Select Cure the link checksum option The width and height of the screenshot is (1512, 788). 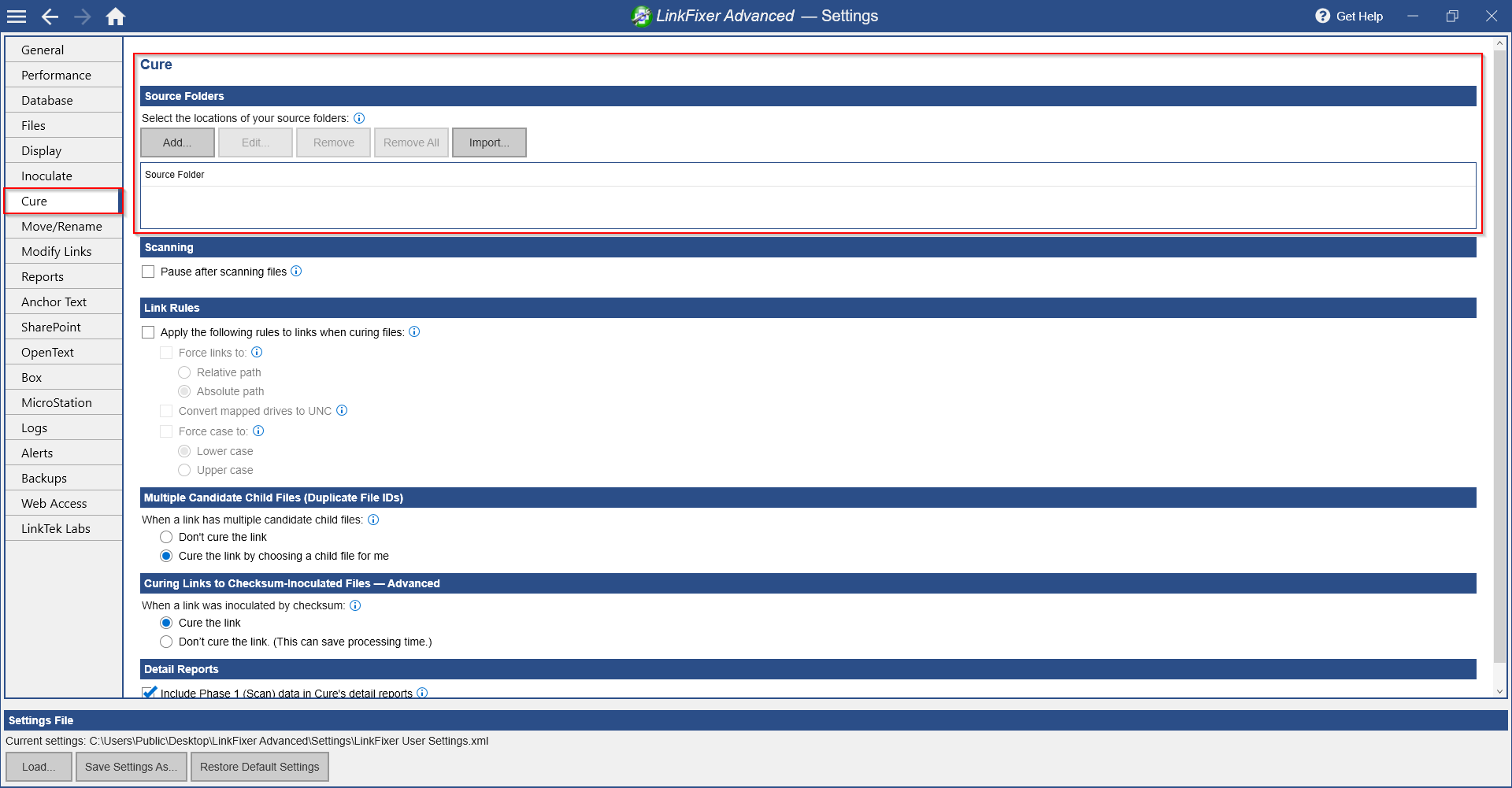click(x=166, y=623)
